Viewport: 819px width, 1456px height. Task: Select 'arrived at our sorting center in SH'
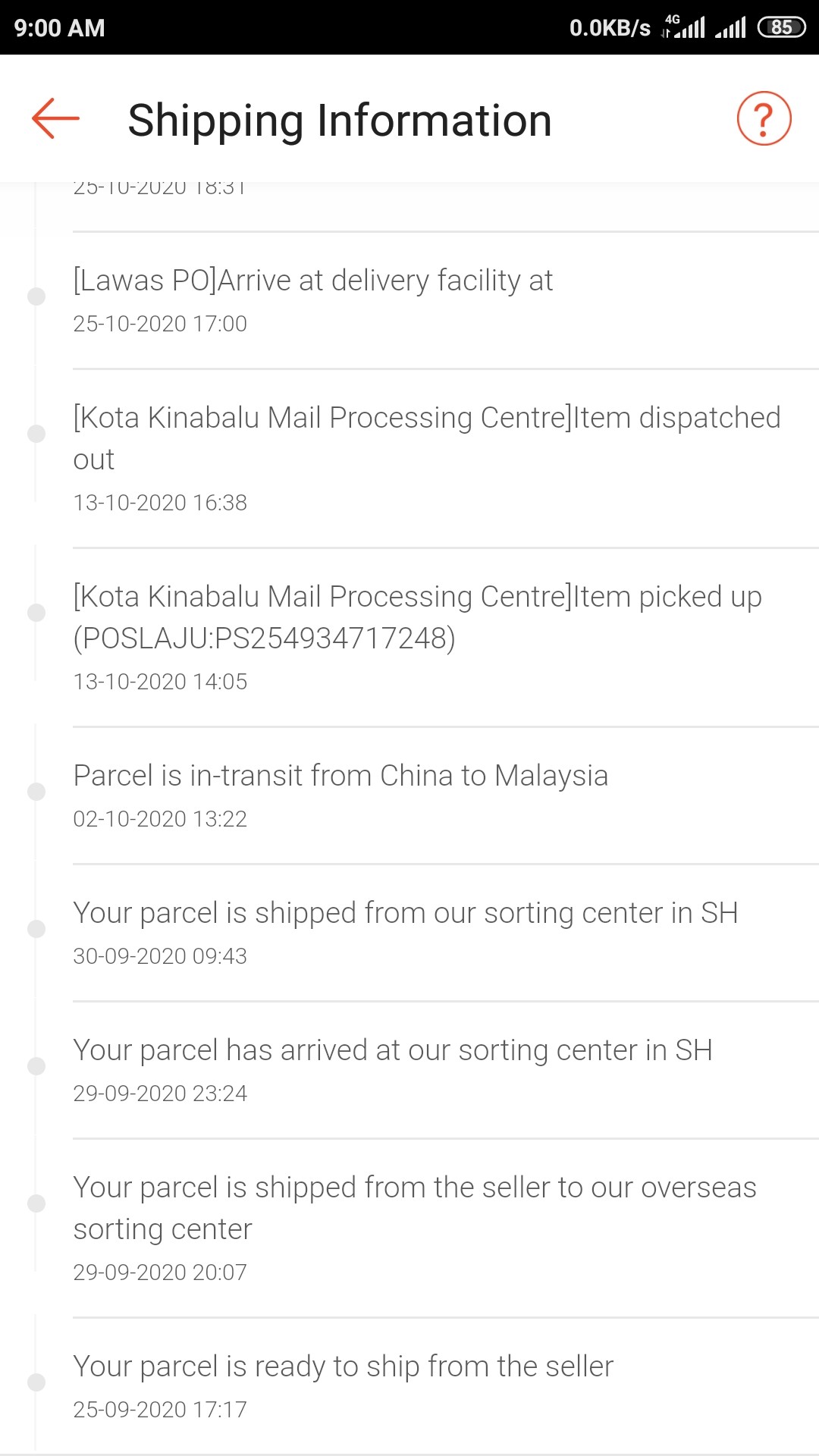392,1050
